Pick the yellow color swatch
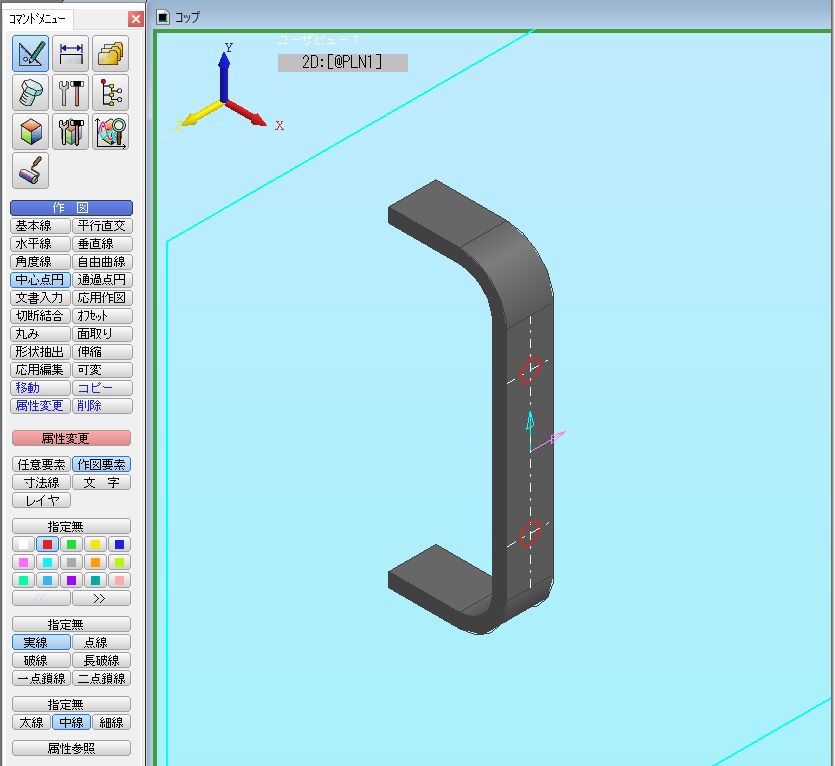835x766 pixels. coord(95,544)
